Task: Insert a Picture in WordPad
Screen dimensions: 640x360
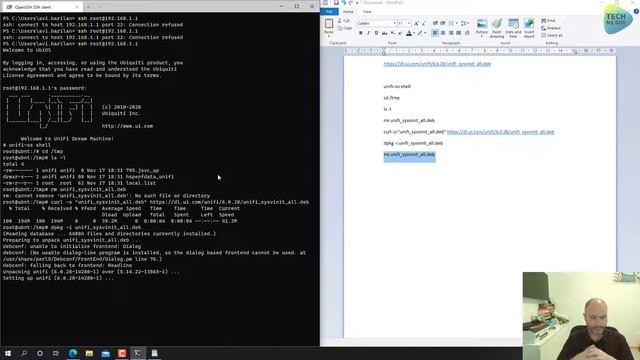Action: pyautogui.click(x=482, y=23)
